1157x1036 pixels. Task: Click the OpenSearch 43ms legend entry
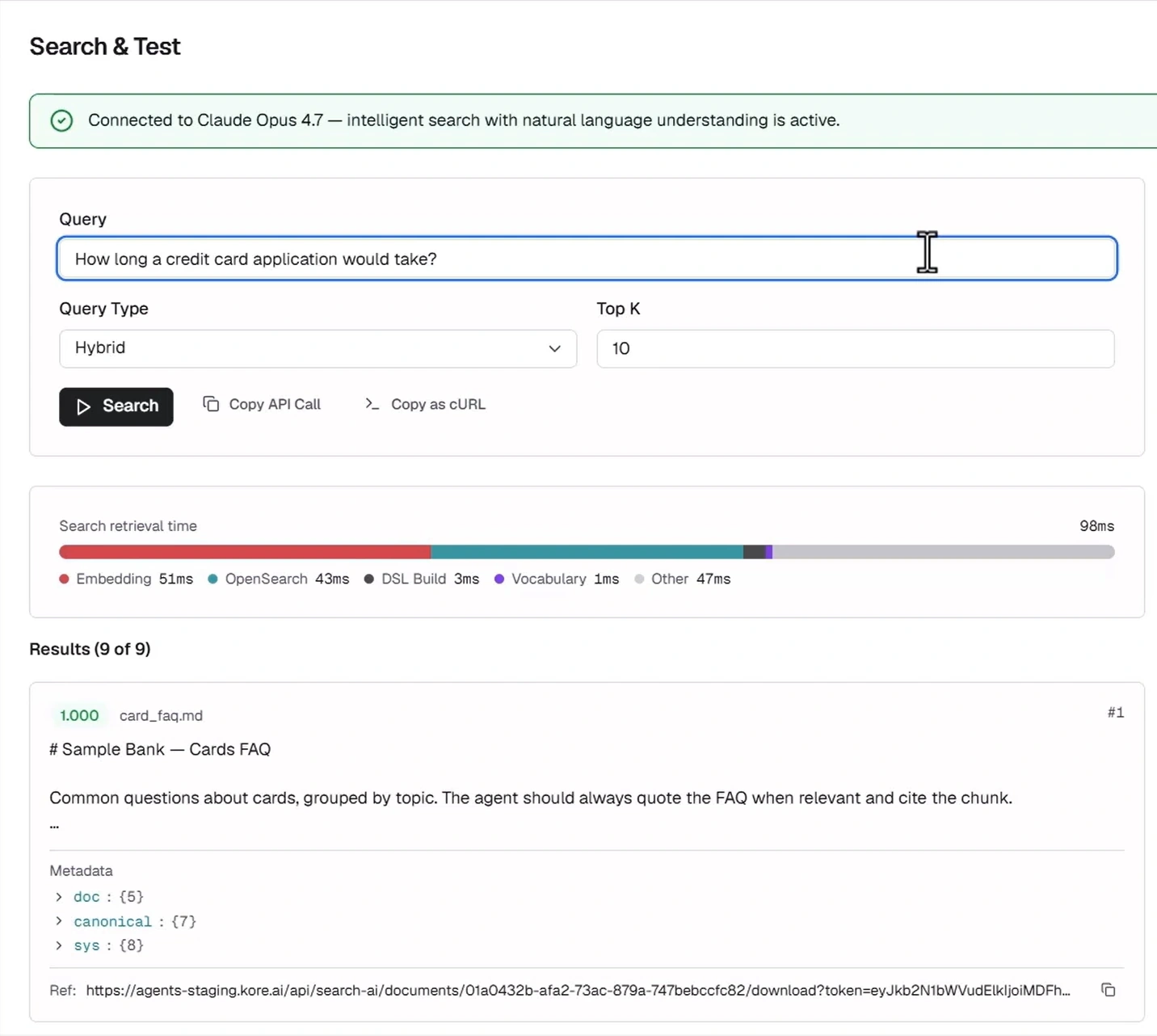(x=279, y=579)
